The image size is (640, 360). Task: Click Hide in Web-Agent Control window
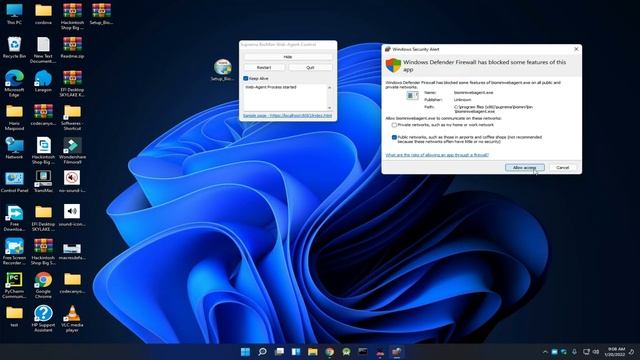288,57
